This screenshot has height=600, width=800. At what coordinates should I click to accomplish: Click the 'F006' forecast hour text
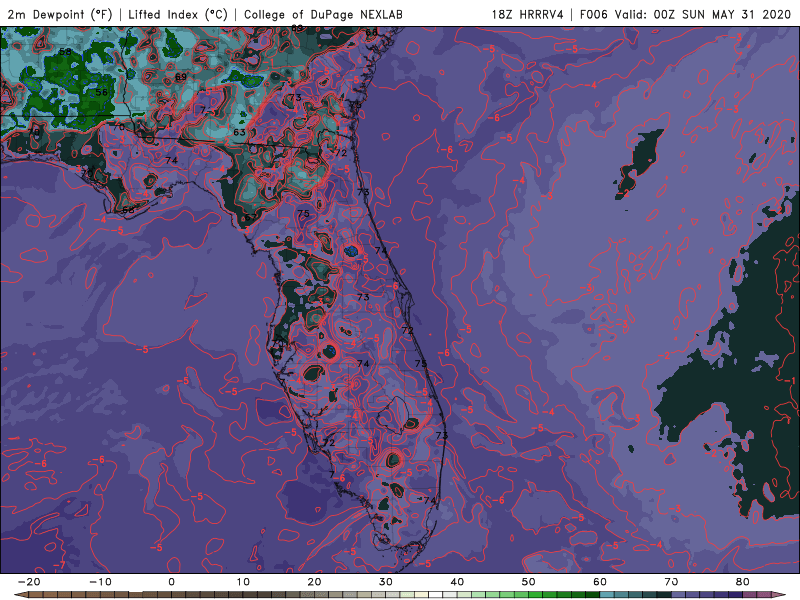[x=594, y=15]
